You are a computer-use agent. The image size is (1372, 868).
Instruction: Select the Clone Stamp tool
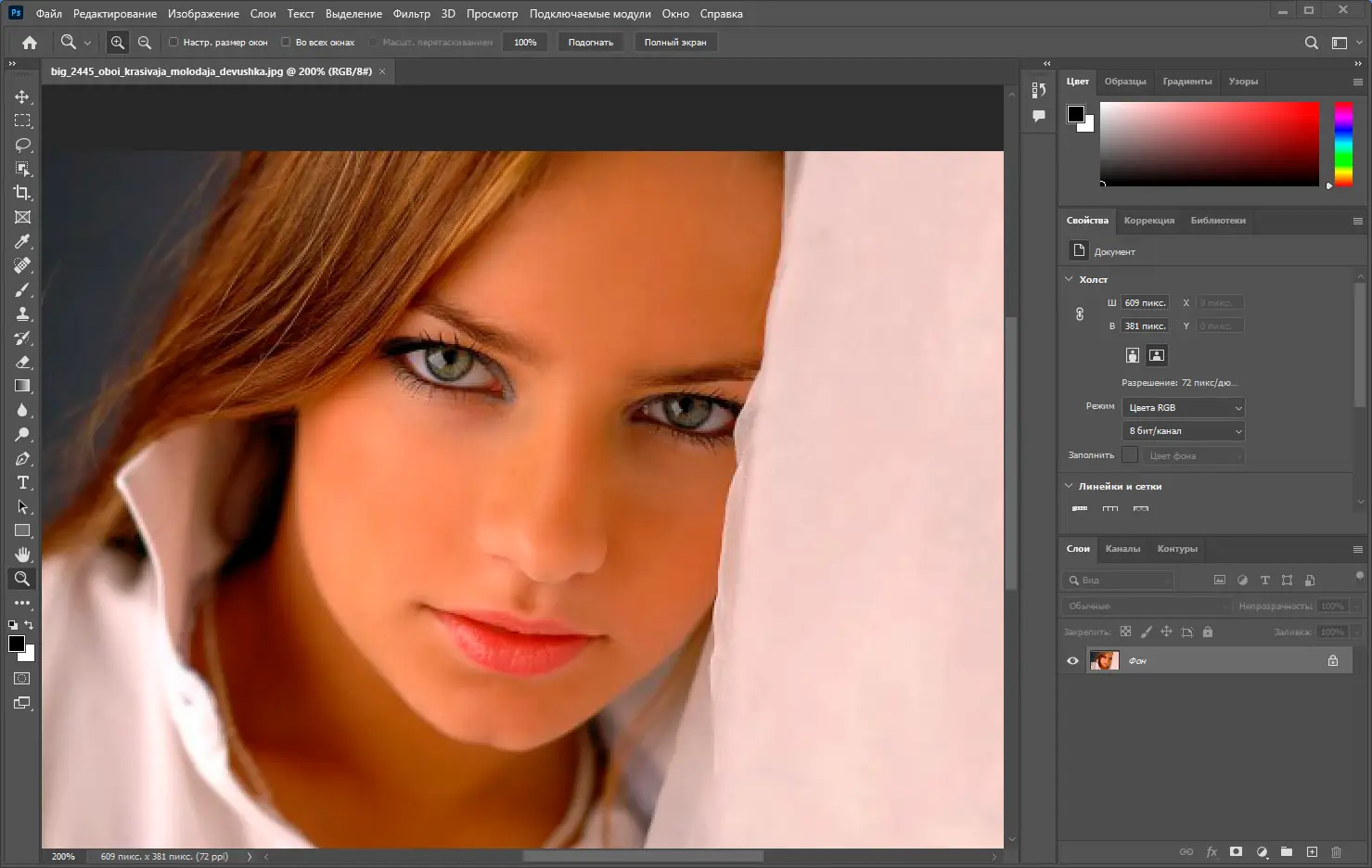[x=22, y=313]
